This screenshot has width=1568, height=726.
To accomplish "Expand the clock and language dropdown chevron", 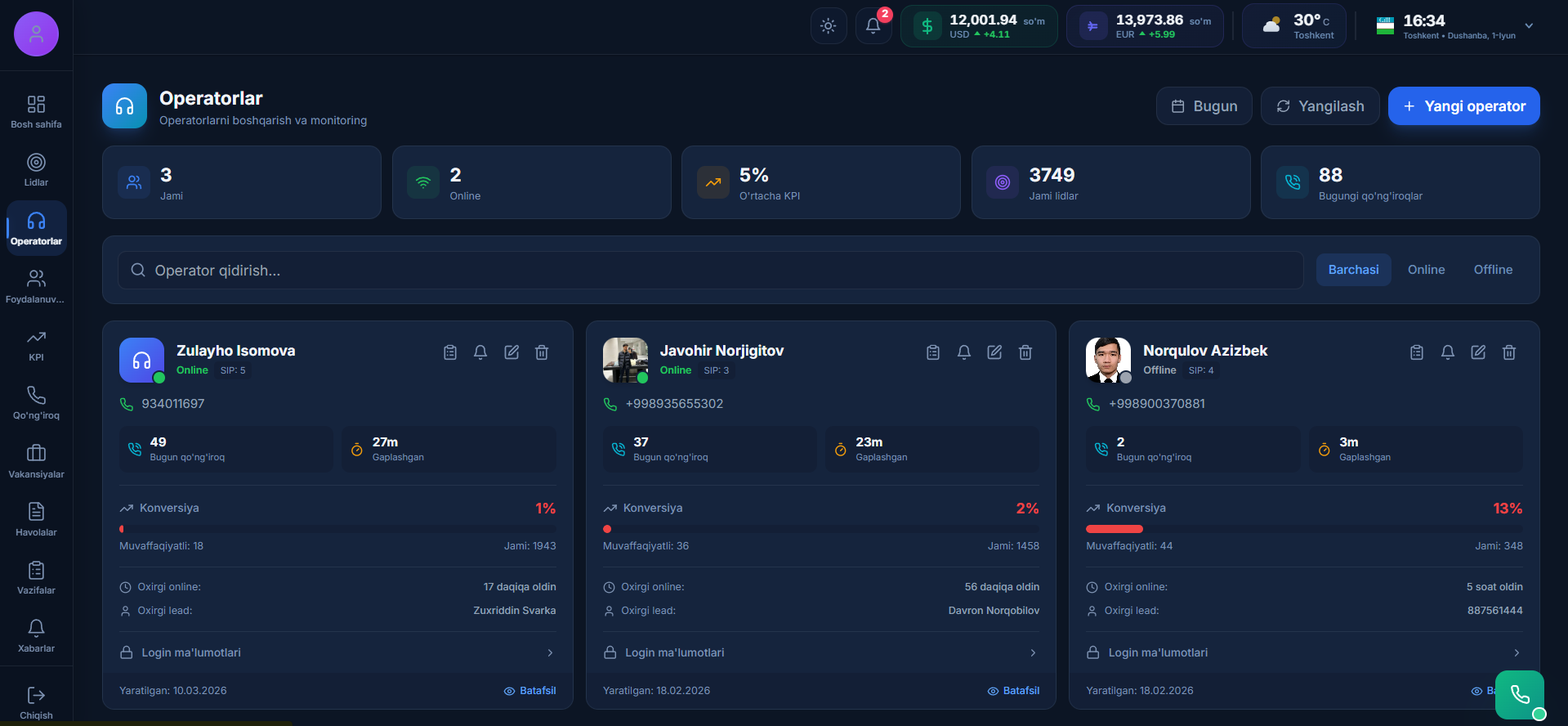I will point(1529,26).
